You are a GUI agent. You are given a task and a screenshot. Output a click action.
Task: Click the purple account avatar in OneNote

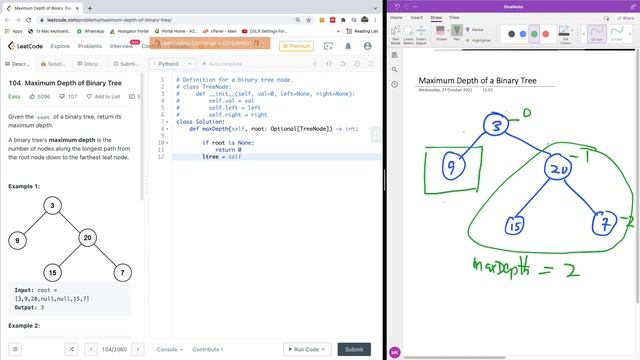pos(395,352)
